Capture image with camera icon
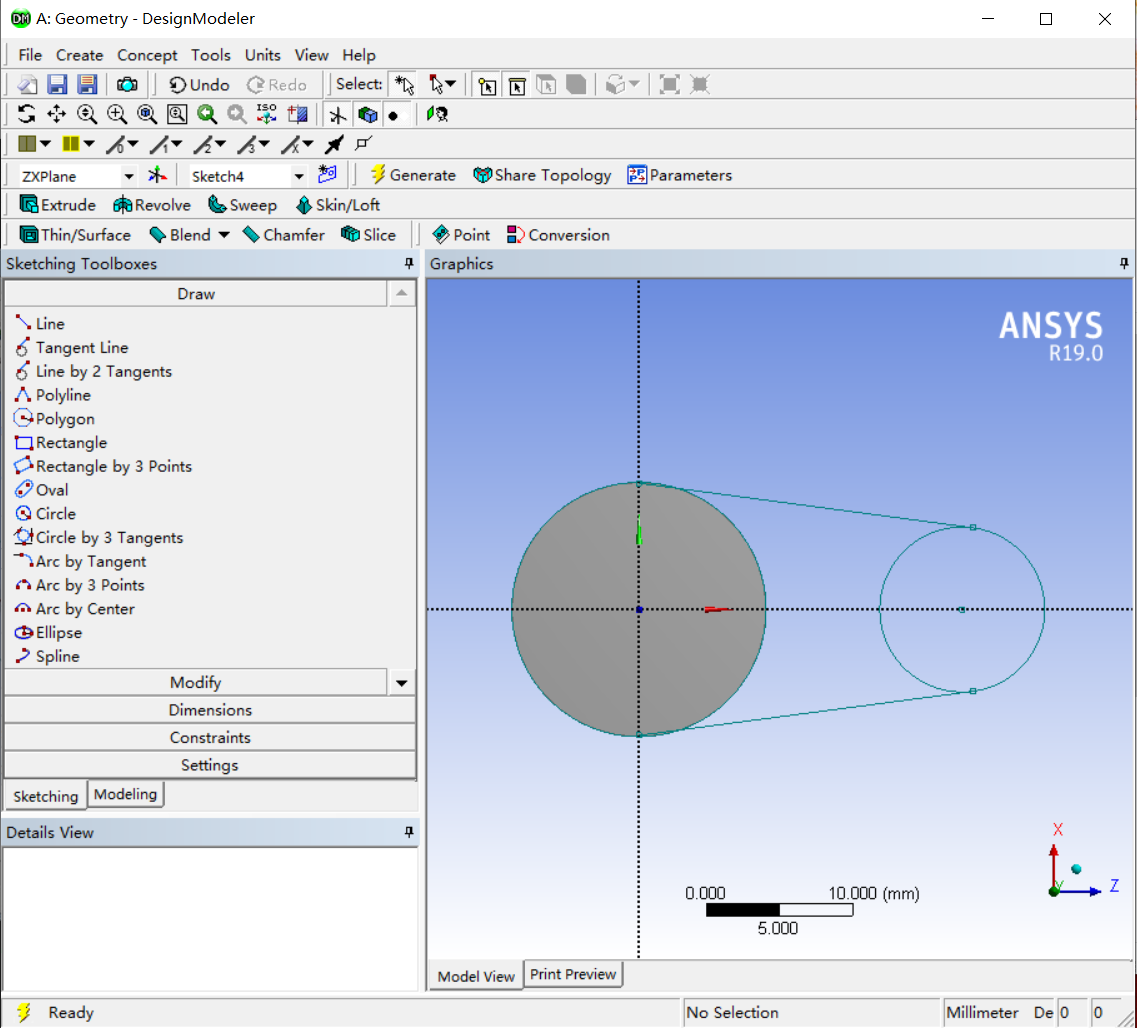The image size is (1137, 1028). tap(127, 85)
